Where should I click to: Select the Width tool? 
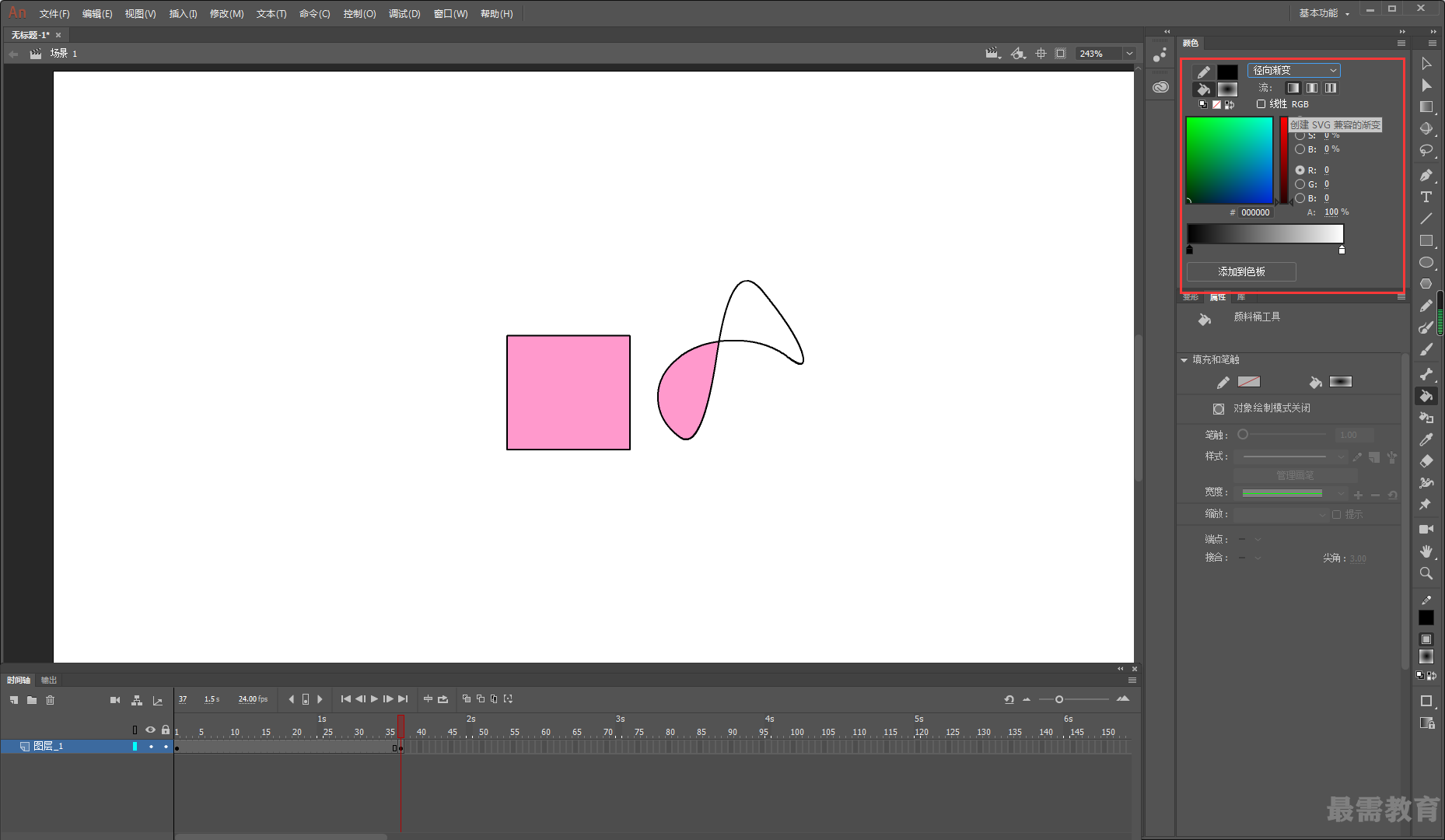click(x=1426, y=483)
